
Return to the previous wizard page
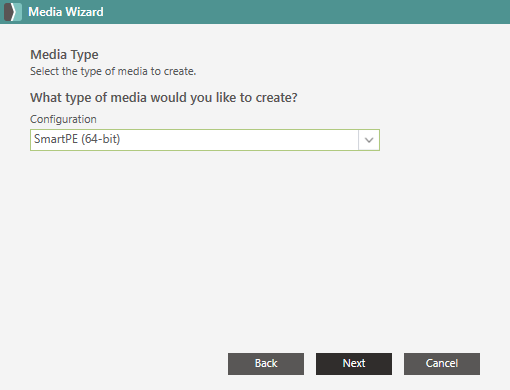[266, 364]
